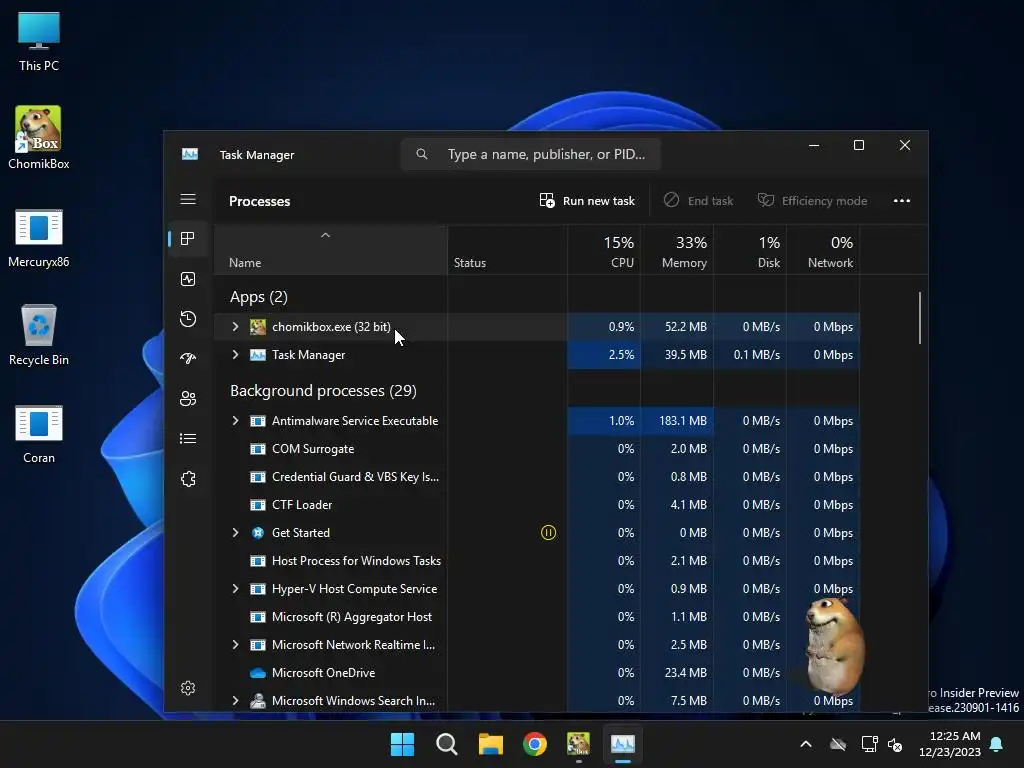Sort by the CPU column header
The width and height of the screenshot is (1024, 768).
tap(604, 250)
